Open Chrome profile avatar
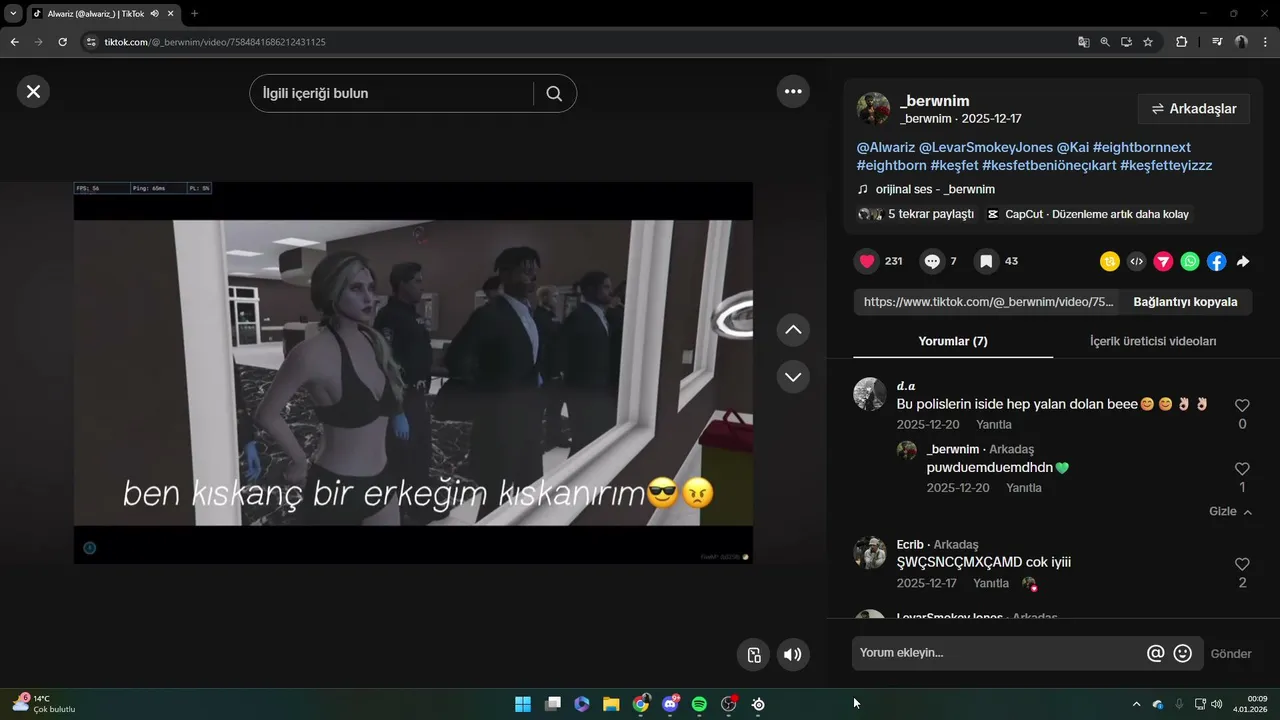1280x720 pixels. tap(1241, 42)
